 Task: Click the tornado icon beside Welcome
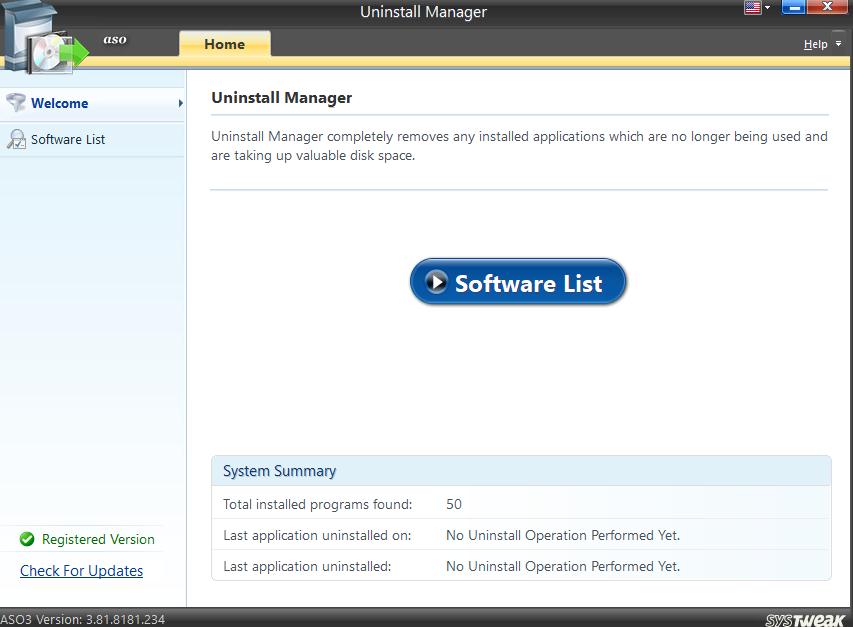pyautogui.click(x=16, y=103)
